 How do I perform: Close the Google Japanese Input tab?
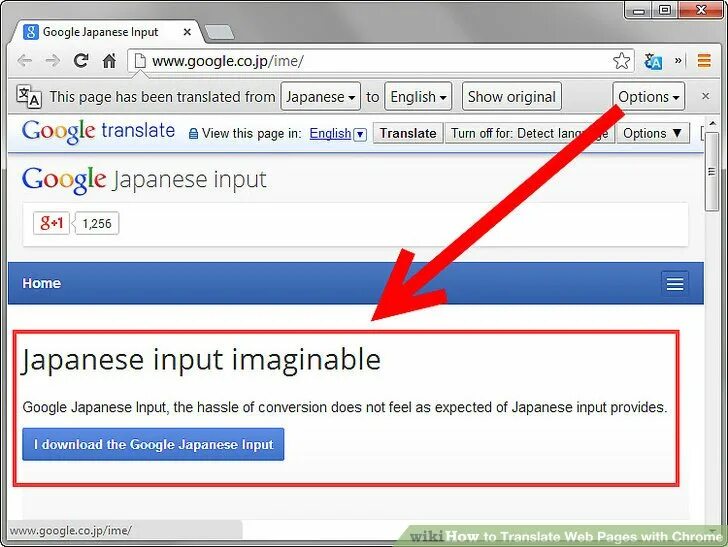pos(187,32)
